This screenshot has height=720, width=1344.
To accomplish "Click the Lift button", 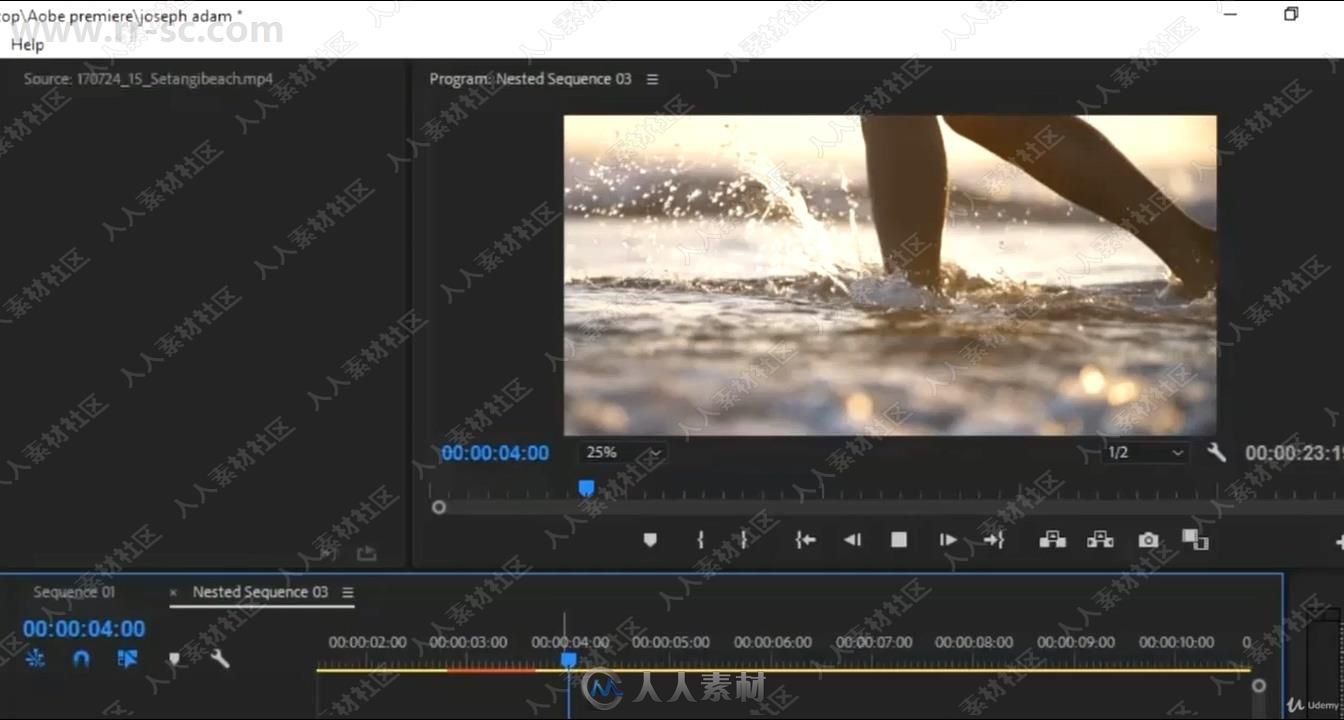I will (x=1052, y=540).
